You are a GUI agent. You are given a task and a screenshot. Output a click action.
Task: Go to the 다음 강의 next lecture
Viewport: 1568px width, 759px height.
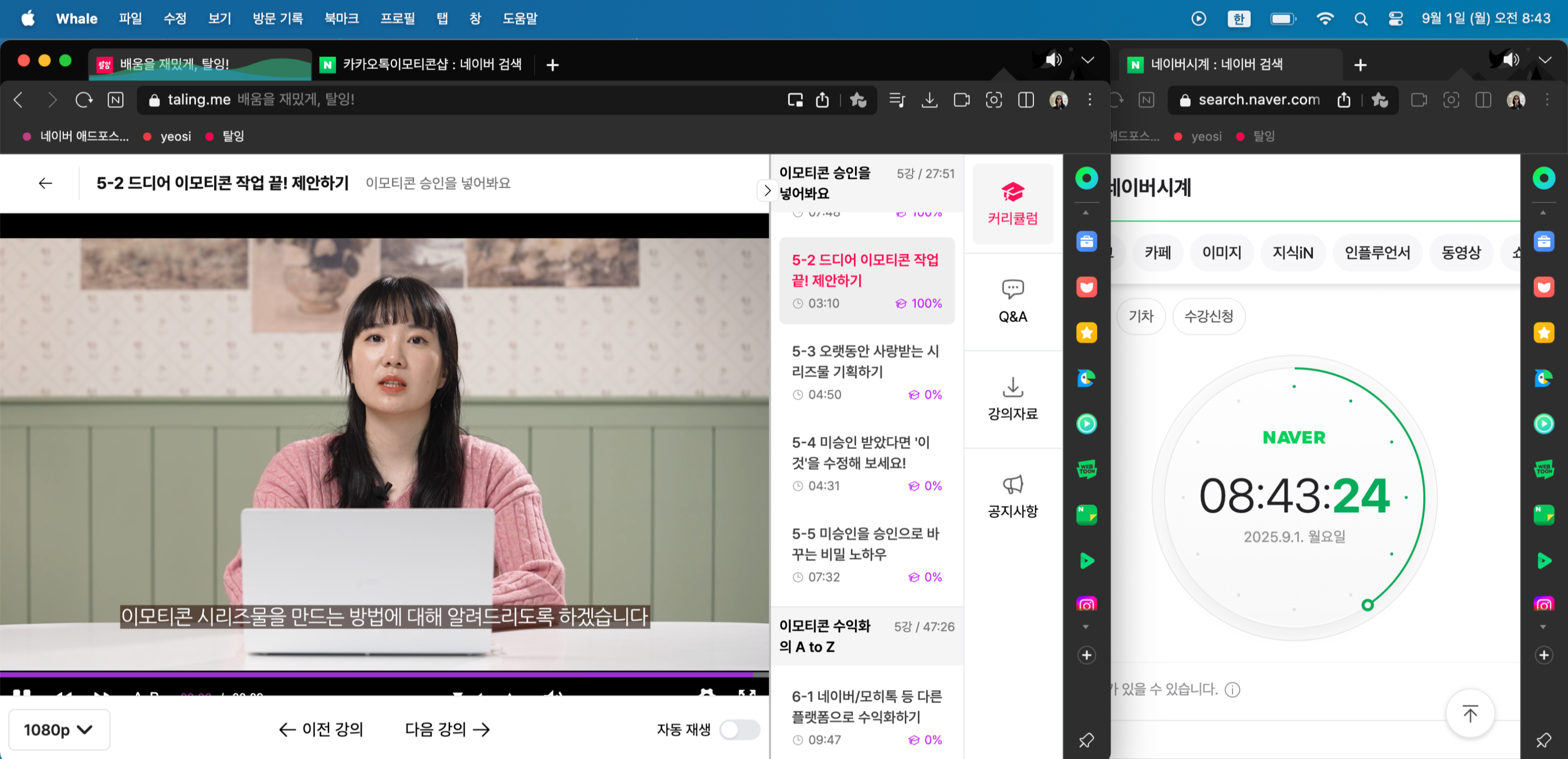click(x=447, y=729)
